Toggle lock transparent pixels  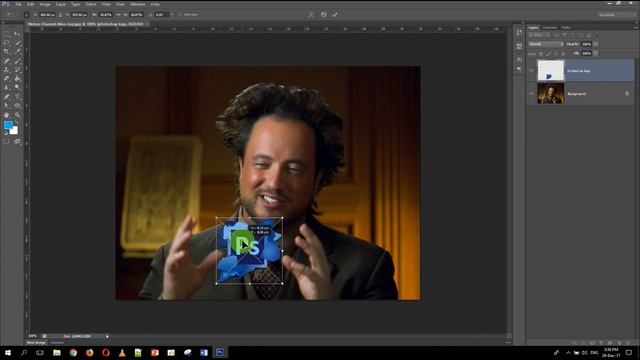[541, 53]
